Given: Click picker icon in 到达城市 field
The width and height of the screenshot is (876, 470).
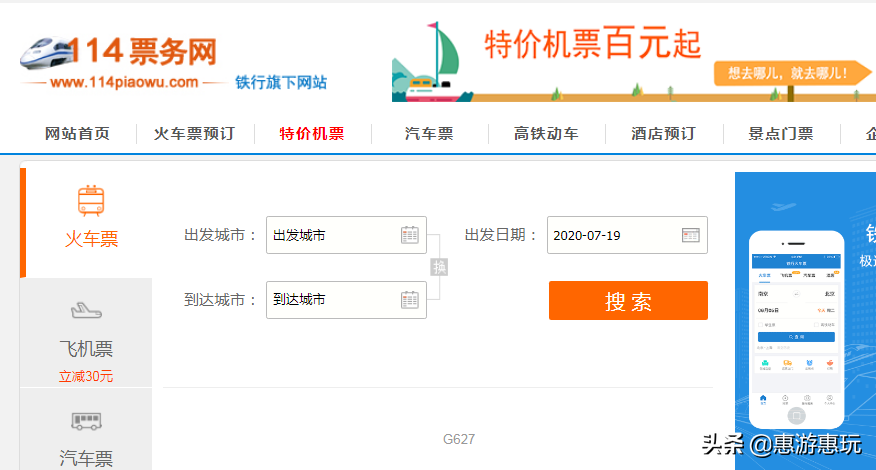Looking at the screenshot, I should coord(410,299).
